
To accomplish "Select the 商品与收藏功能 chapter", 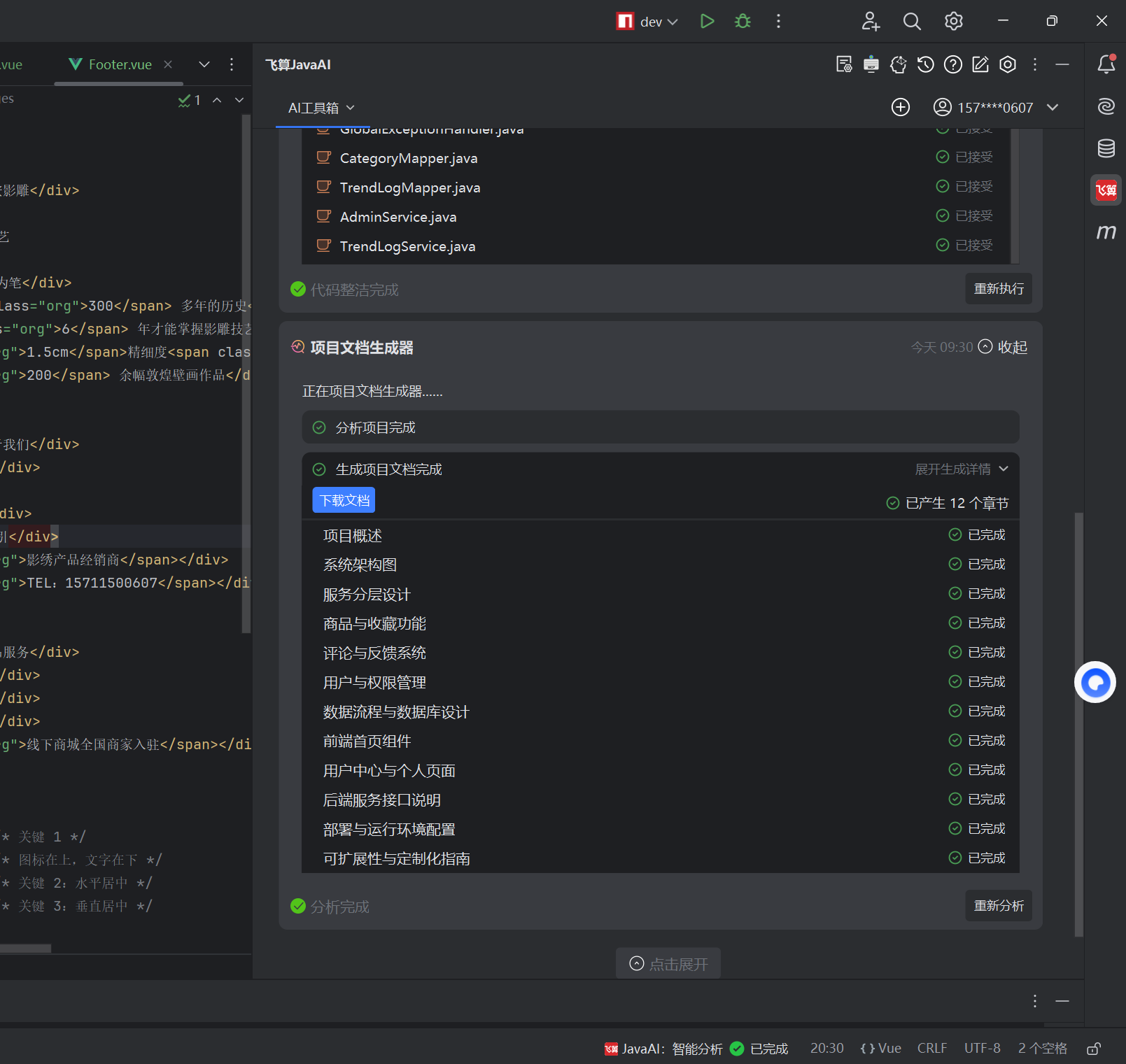I will (374, 623).
